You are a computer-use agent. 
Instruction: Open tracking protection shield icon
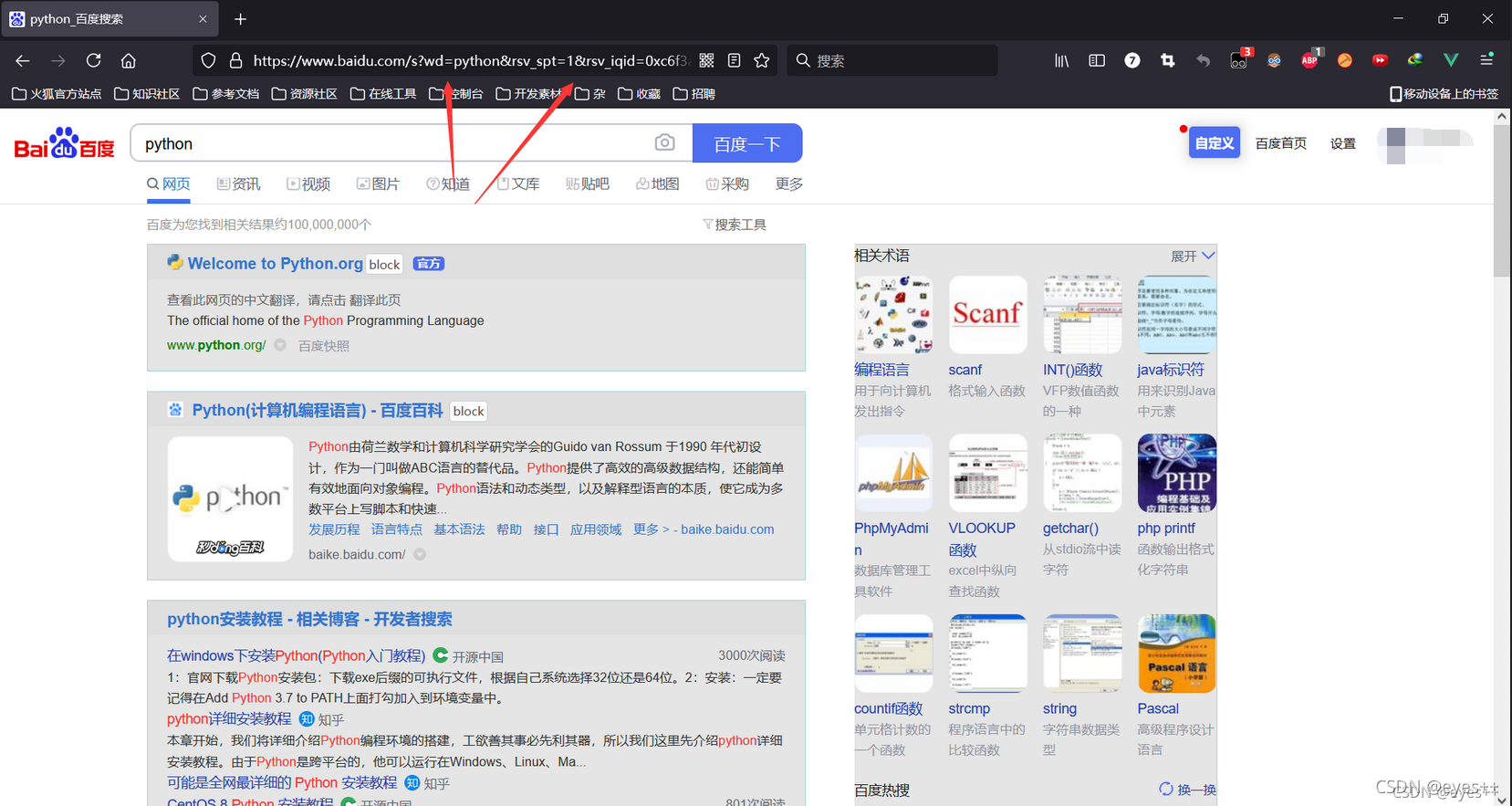tap(209, 60)
